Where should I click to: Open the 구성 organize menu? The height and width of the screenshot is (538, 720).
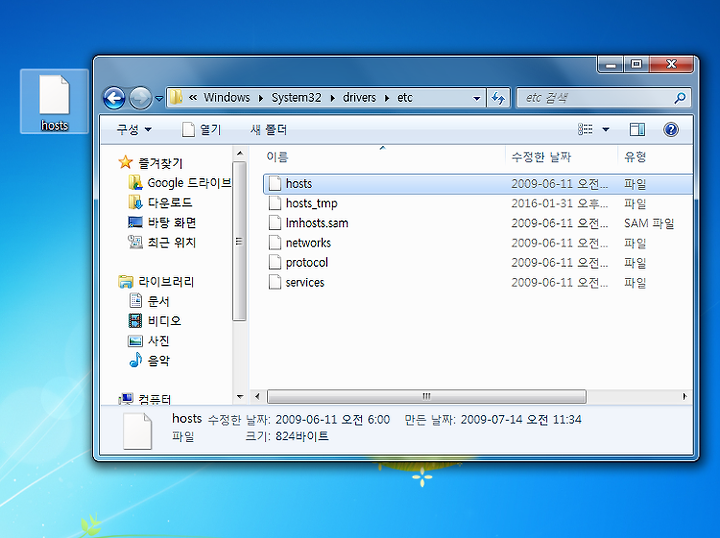(134, 130)
